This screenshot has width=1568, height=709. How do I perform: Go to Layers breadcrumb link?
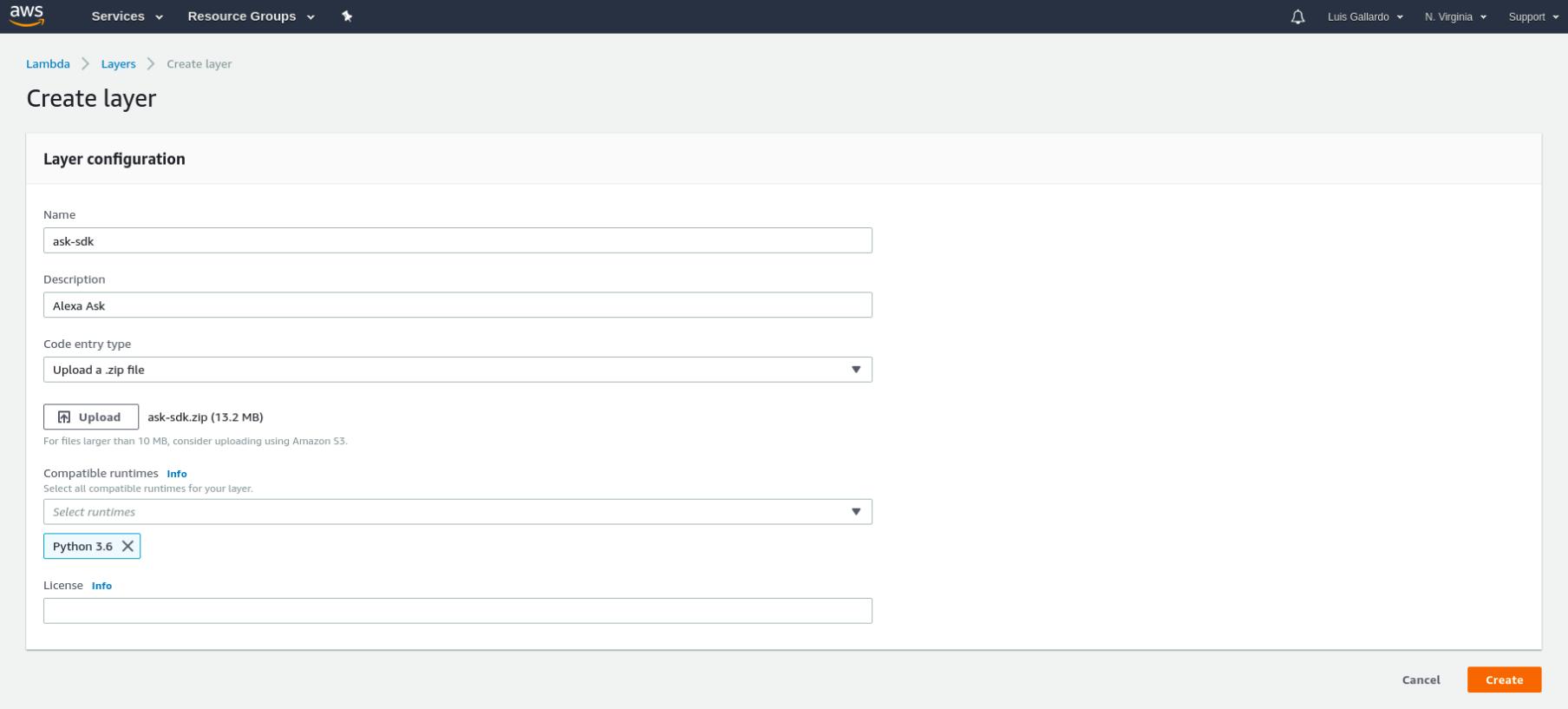point(118,64)
